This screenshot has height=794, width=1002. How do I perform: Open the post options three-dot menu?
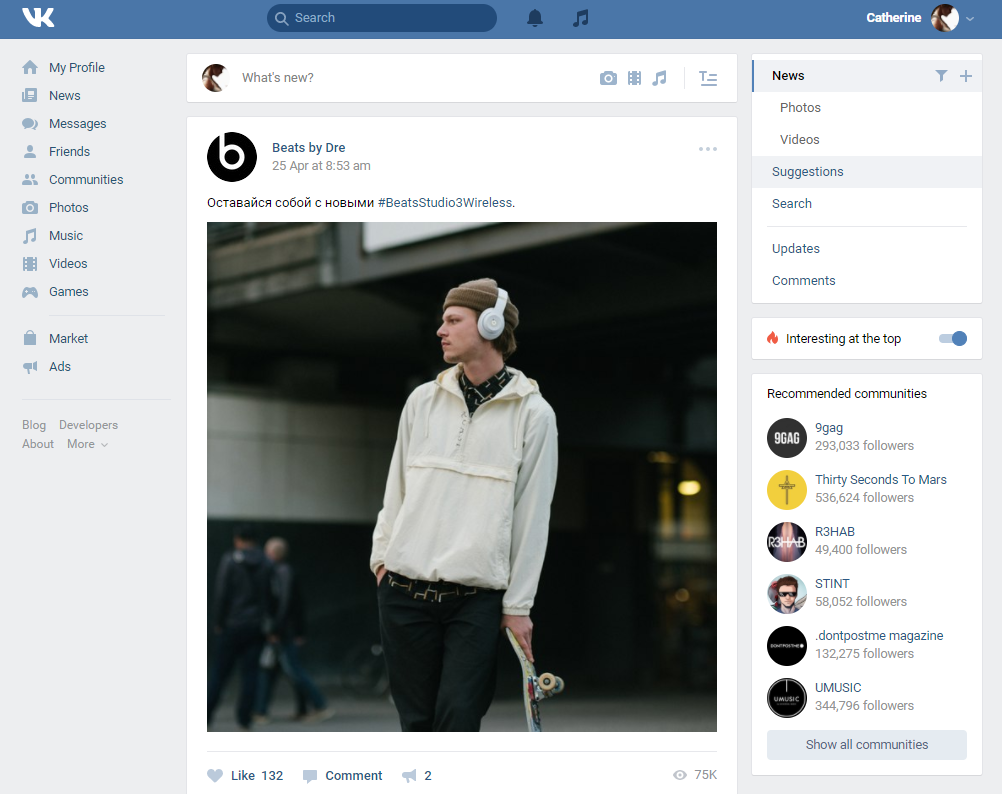coord(708,149)
